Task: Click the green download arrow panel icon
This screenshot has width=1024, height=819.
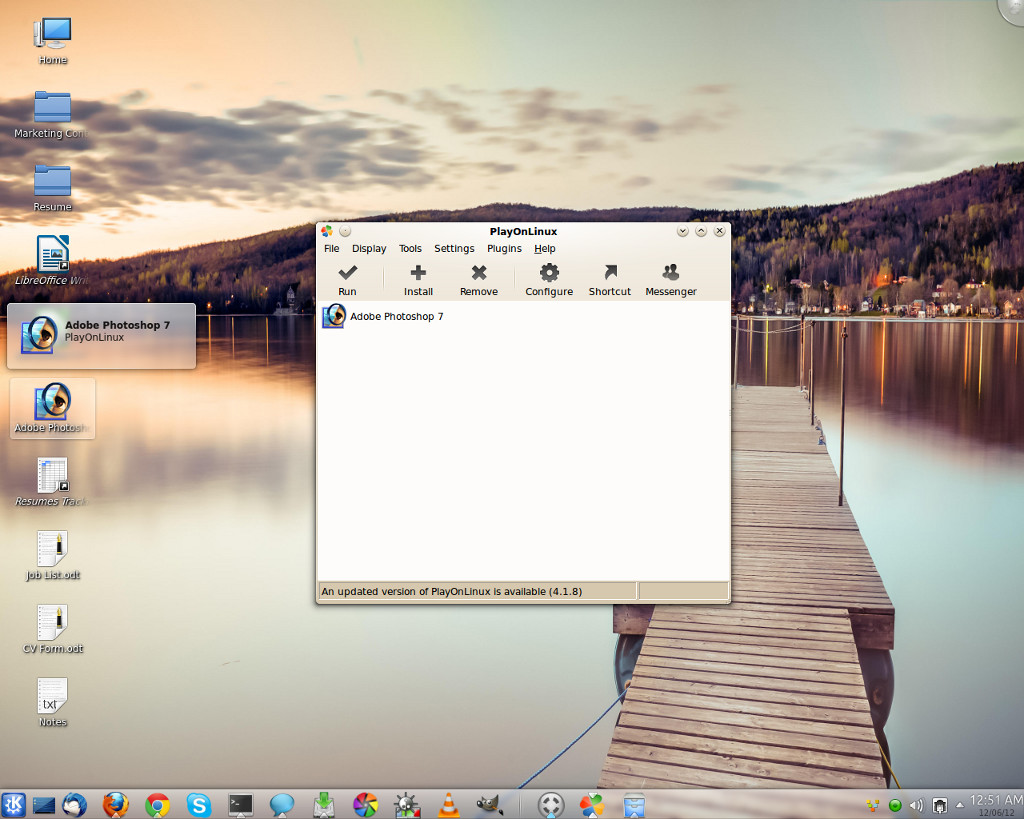Action: (323, 805)
